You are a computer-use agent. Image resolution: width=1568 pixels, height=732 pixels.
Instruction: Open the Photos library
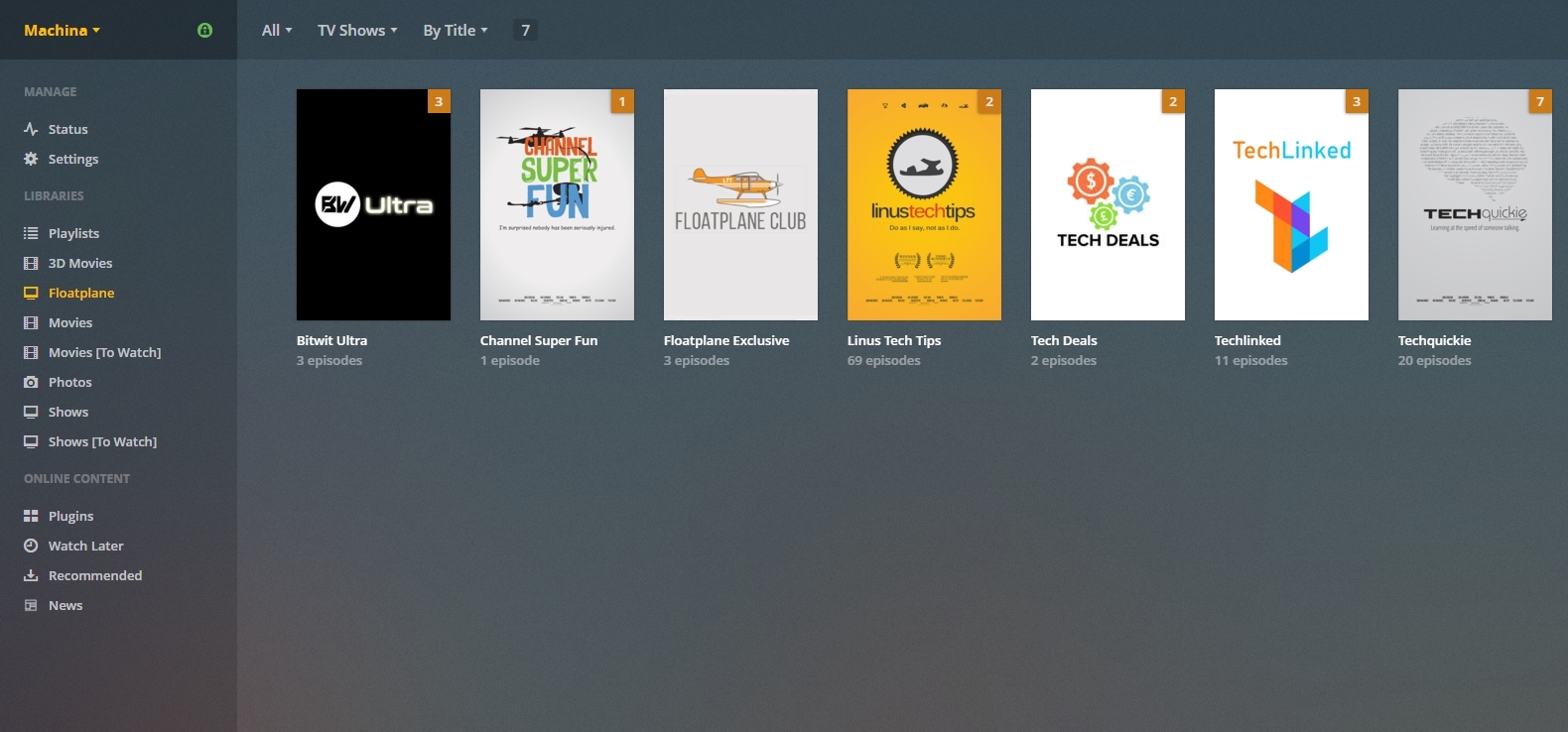[70, 382]
